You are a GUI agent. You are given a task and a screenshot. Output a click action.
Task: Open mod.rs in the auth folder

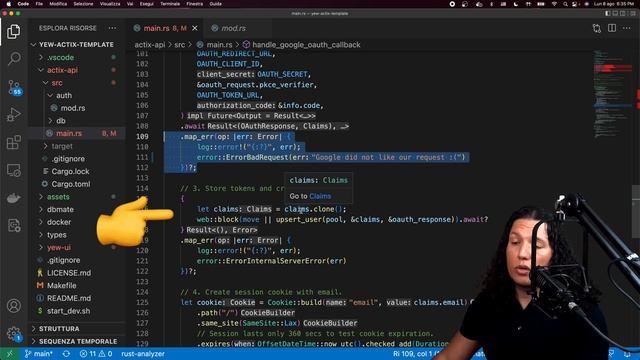point(73,108)
